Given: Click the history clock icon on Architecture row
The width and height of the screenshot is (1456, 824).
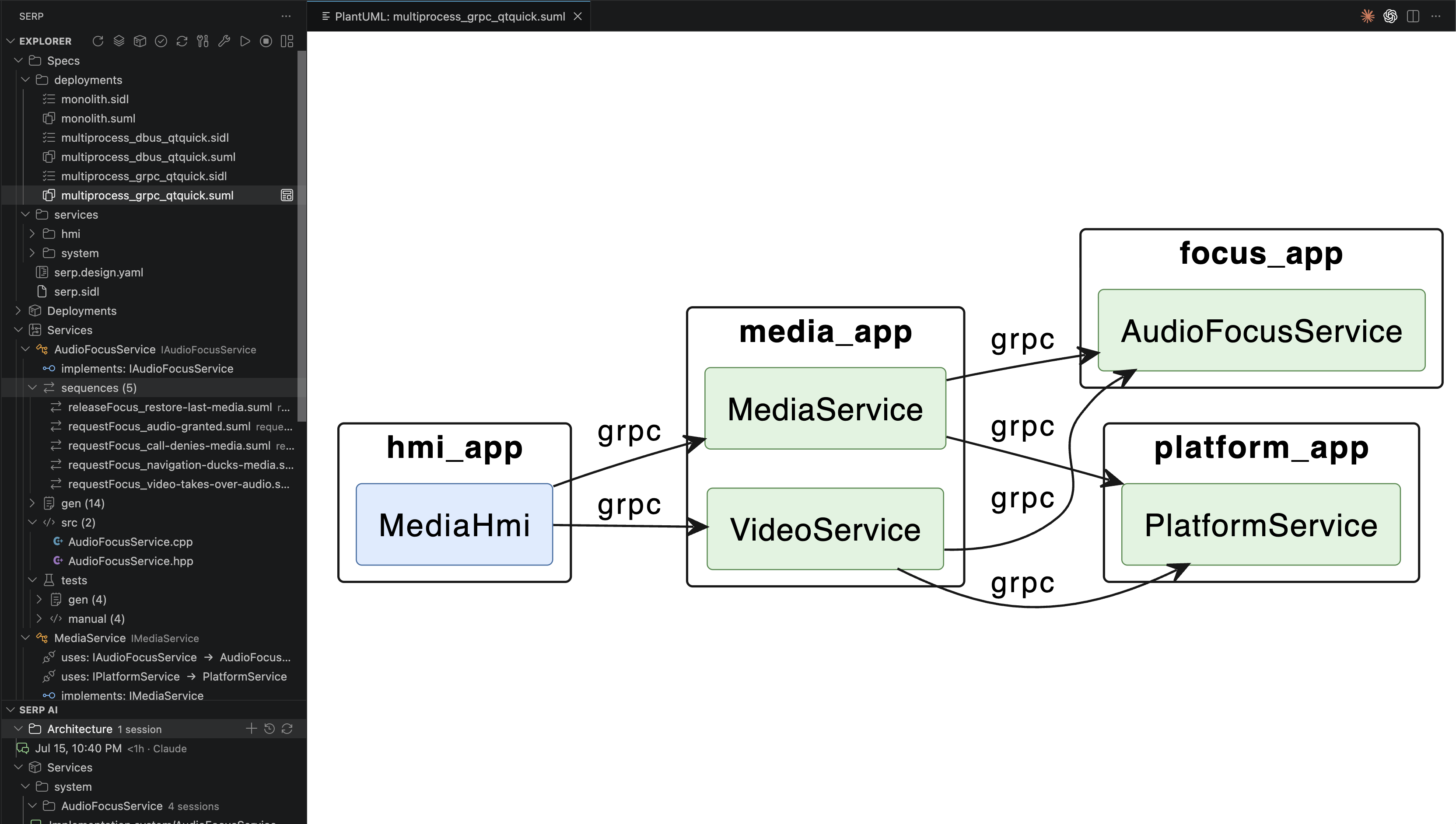Looking at the screenshot, I should coord(269,729).
